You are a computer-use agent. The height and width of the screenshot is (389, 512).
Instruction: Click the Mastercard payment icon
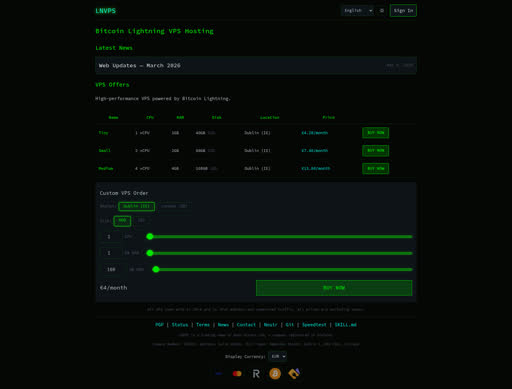[237, 374]
